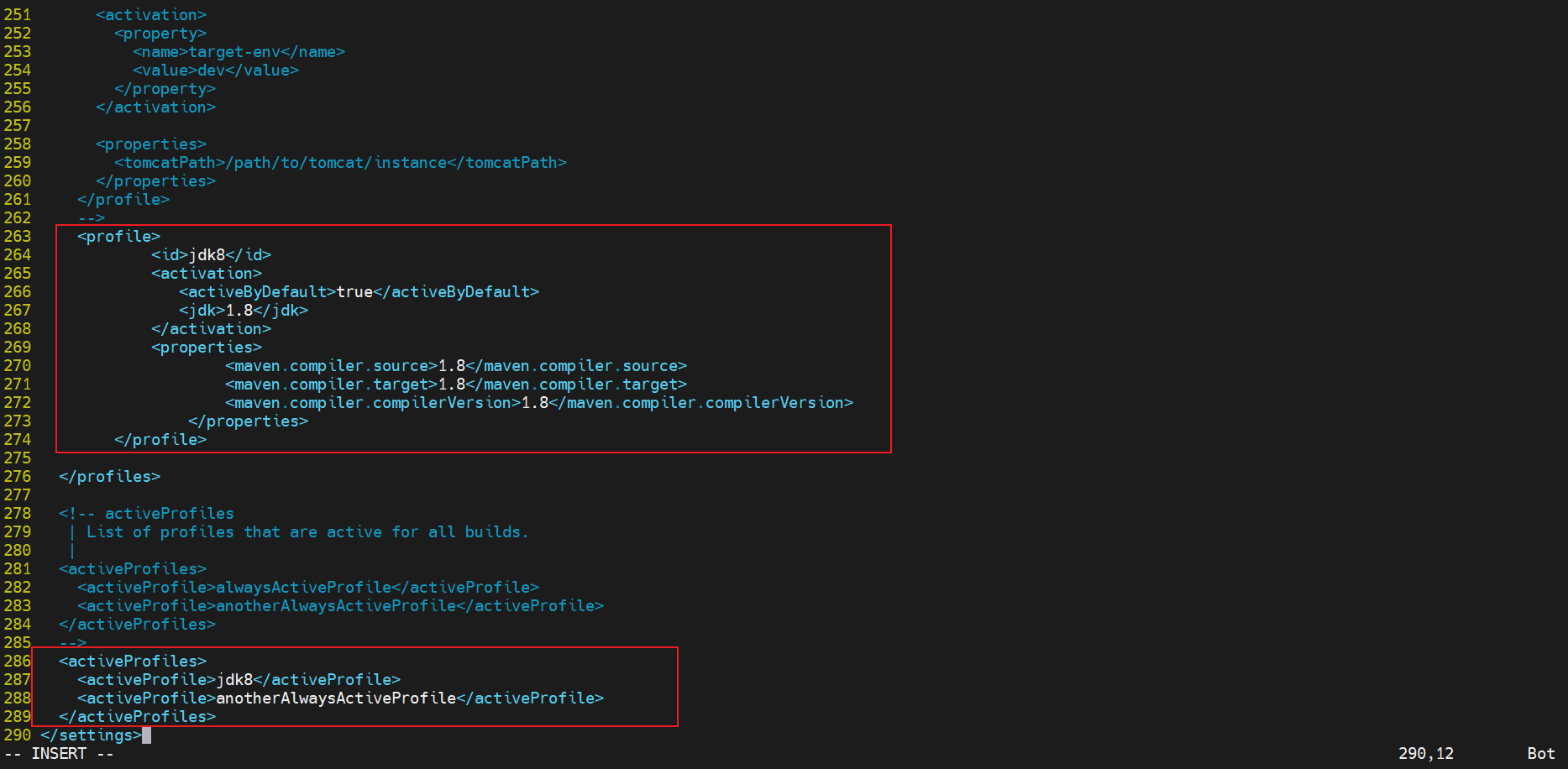Click the tomcatPath line text
Image resolution: width=1568 pixels, height=769 pixels.
pyautogui.click(x=340, y=162)
